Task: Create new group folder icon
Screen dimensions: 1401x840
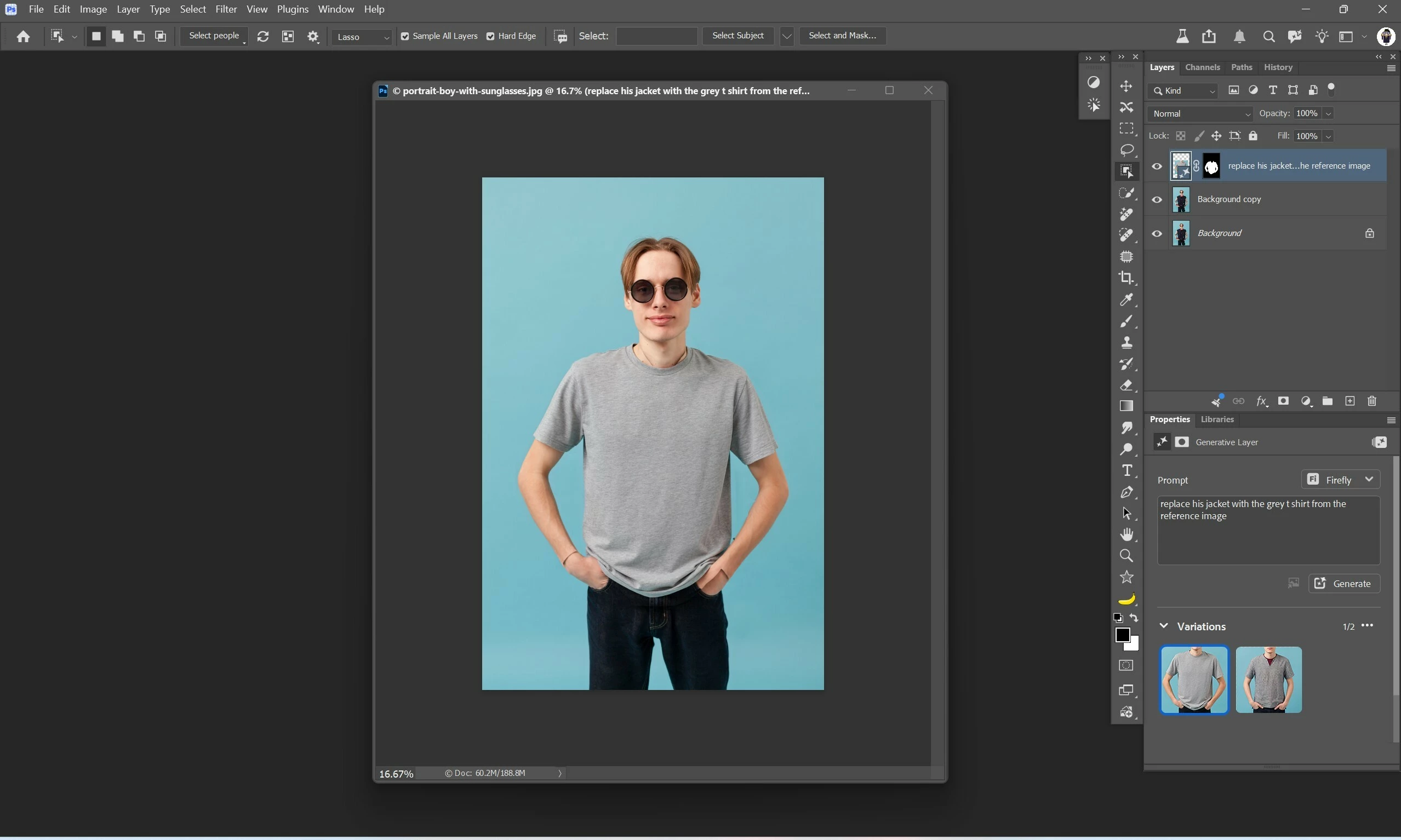Action: click(x=1328, y=401)
